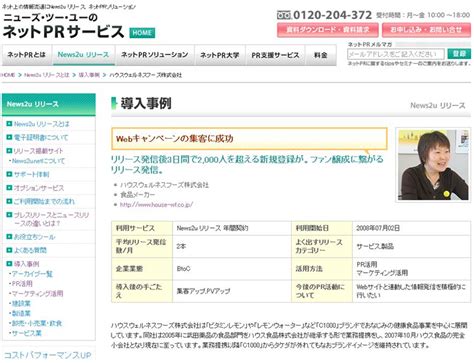This screenshot has height=363, width=474.
Task: Open PR活用 sidebar sub-link
Action: pyautogui.click(x=22, y=284)
